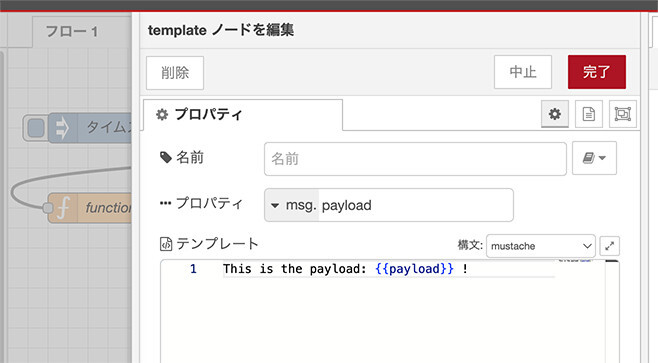
Task: Focus the 名前 name input field
Action: 415,159
